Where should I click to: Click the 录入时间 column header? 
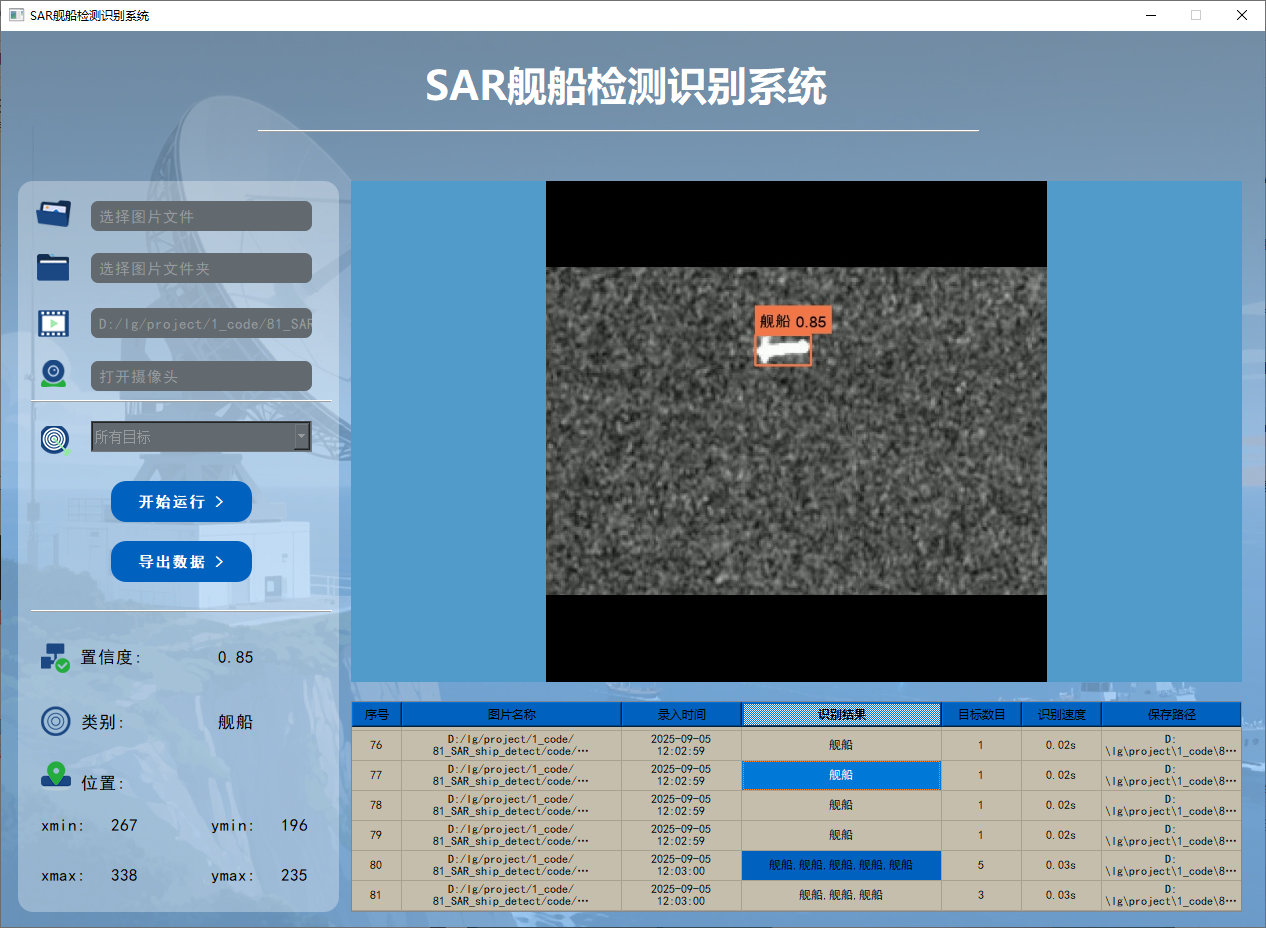click(681, 714)
